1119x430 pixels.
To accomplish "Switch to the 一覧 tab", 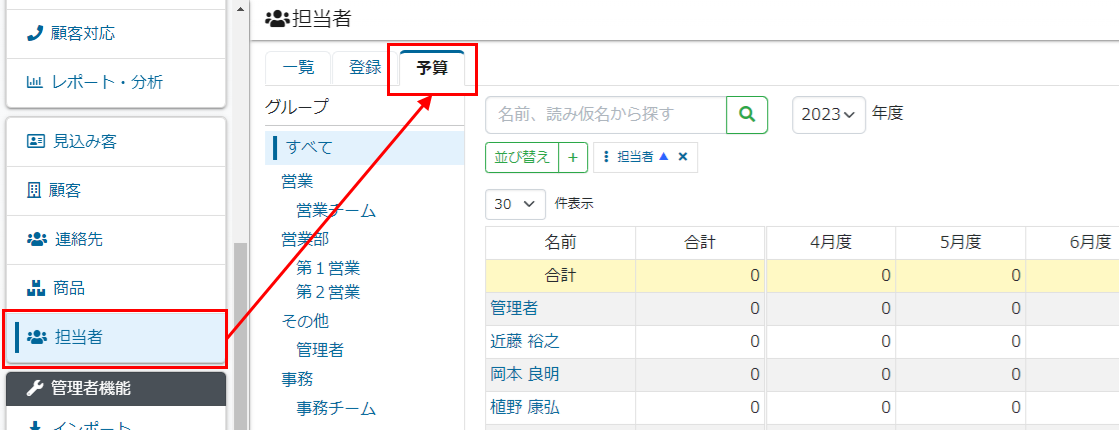I will coord(298,68).
